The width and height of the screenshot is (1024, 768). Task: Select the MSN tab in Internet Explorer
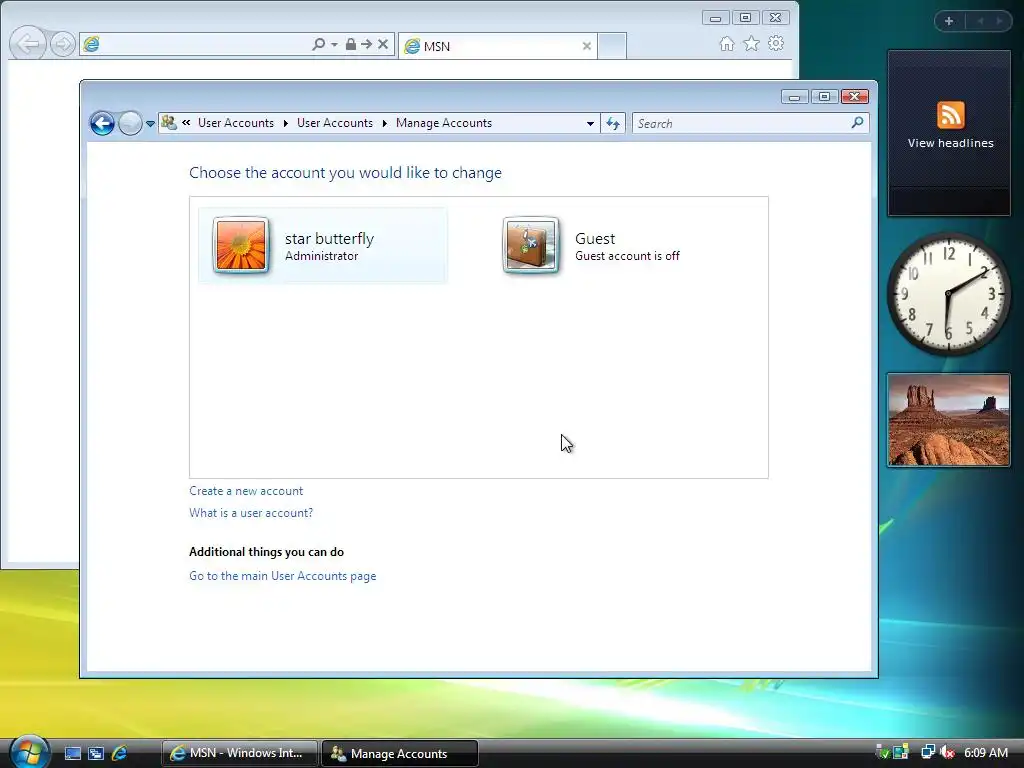click(497, 46)
